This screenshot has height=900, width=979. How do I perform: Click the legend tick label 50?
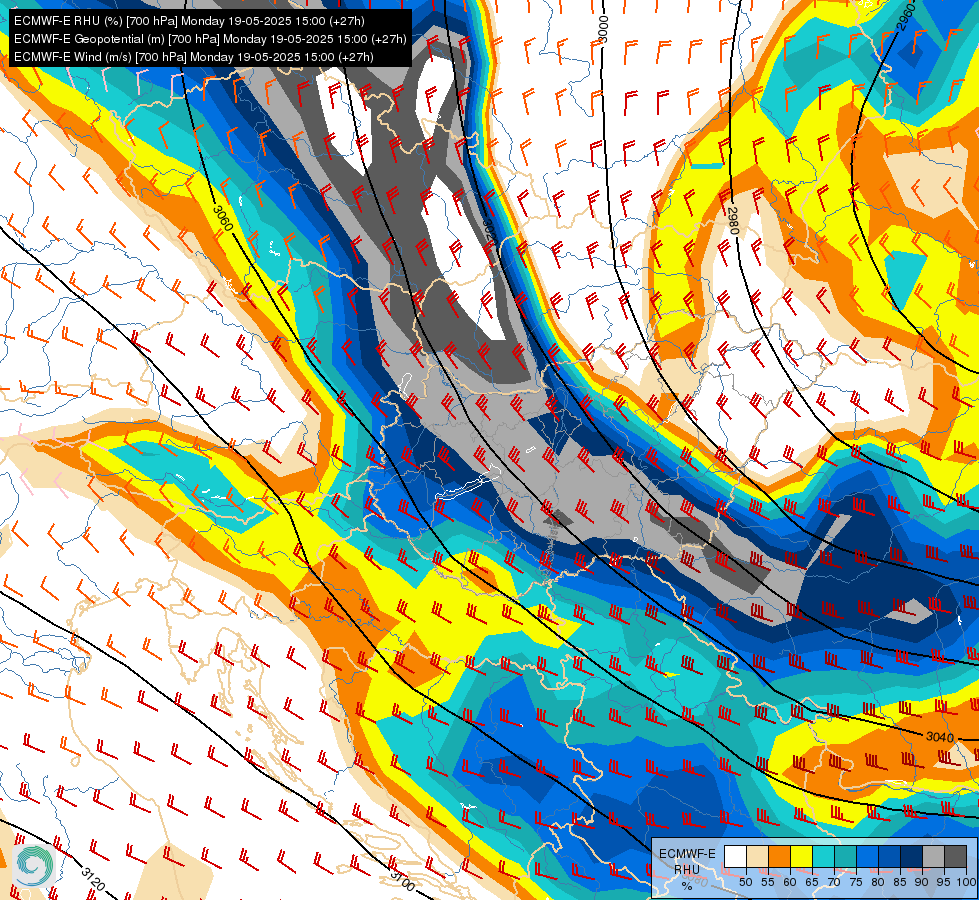(x=745, y=882)
